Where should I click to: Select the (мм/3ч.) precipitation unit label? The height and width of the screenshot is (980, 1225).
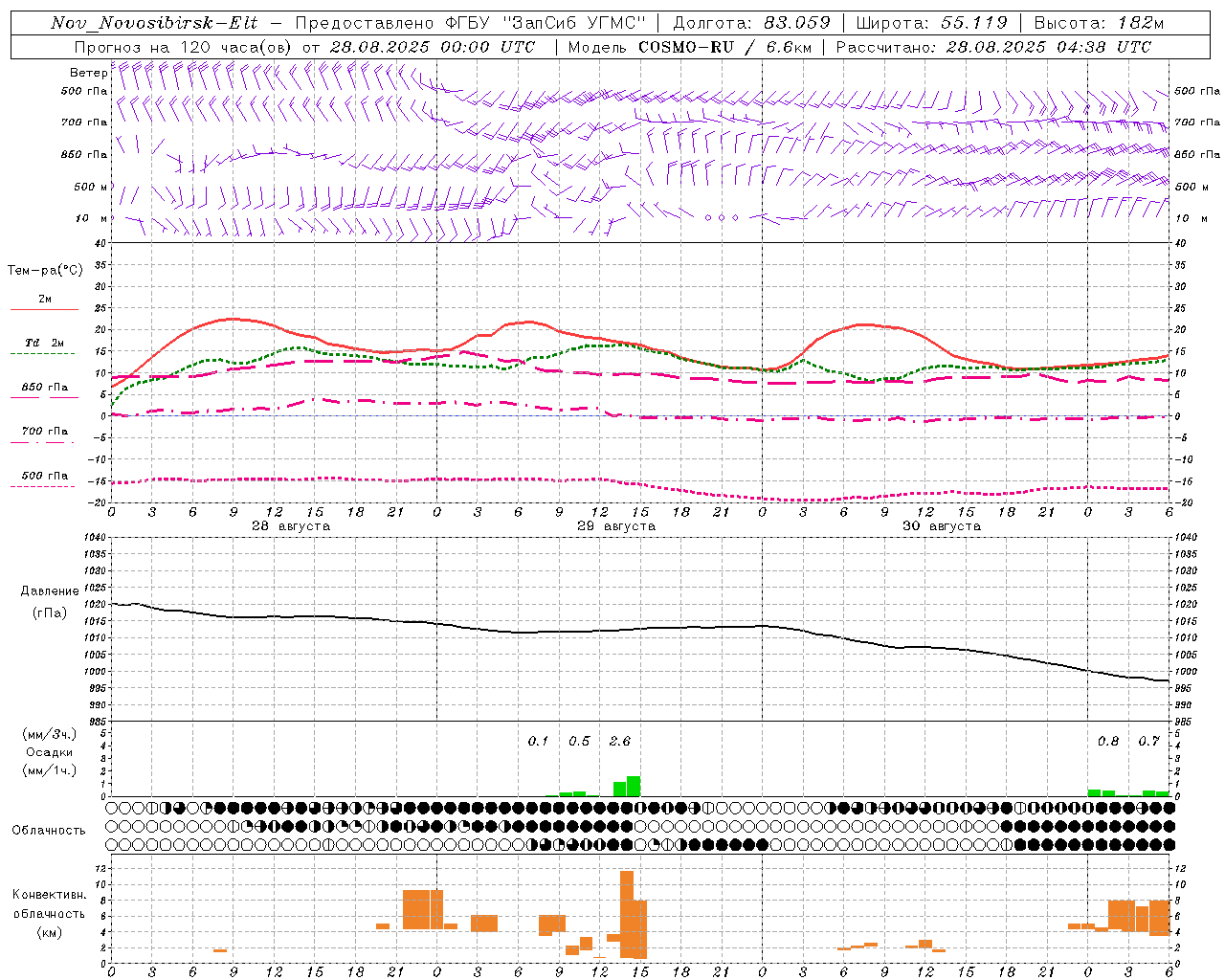pyautogui.click(x=50, y=734)
